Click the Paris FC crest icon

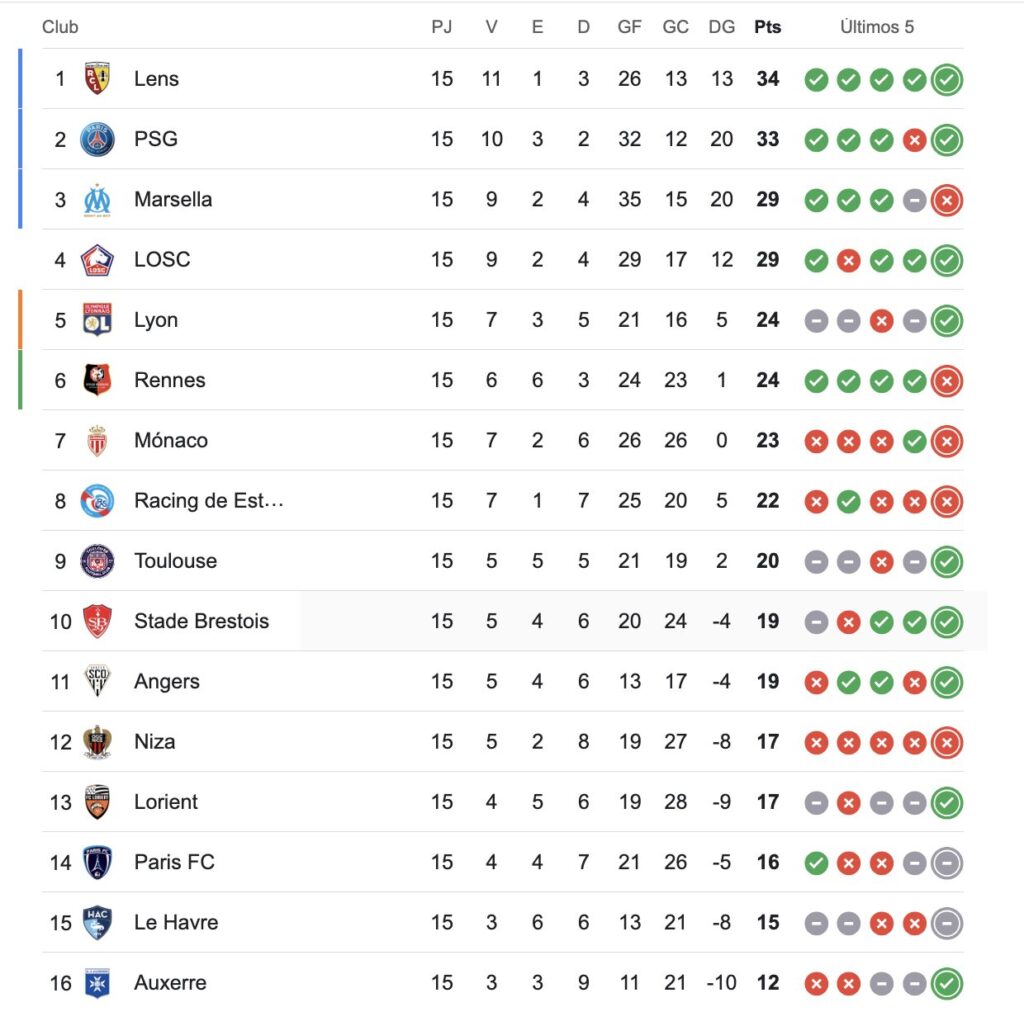[x=97, y=862]
